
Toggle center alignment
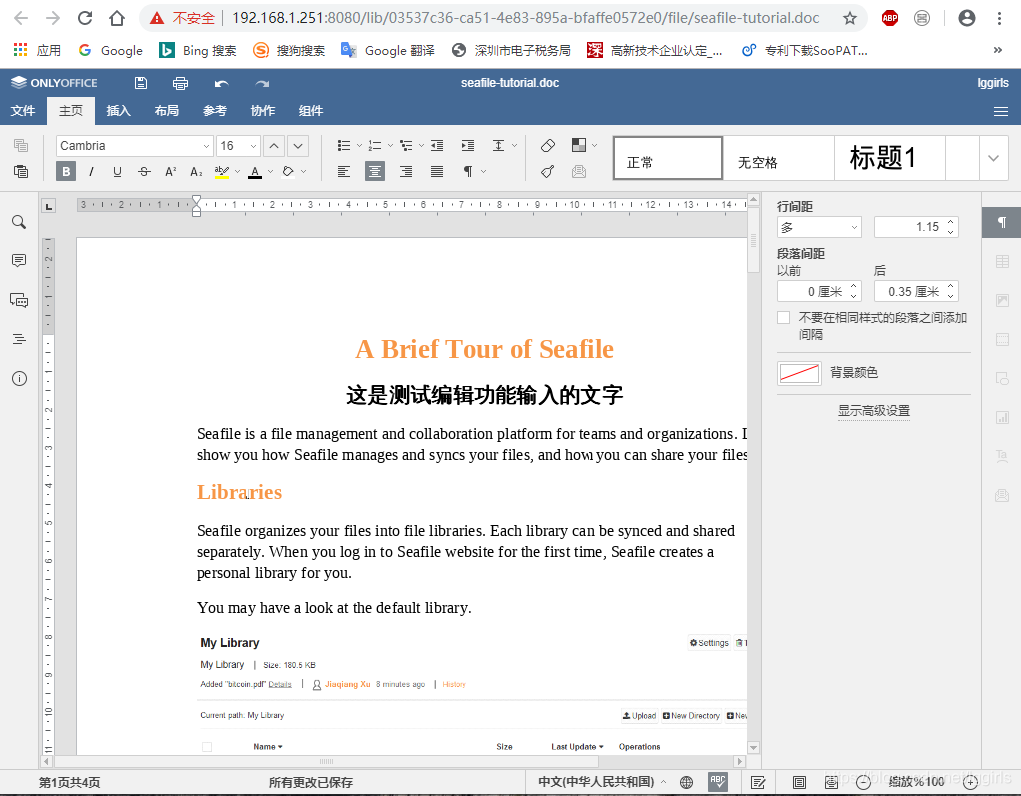[374, 171]
